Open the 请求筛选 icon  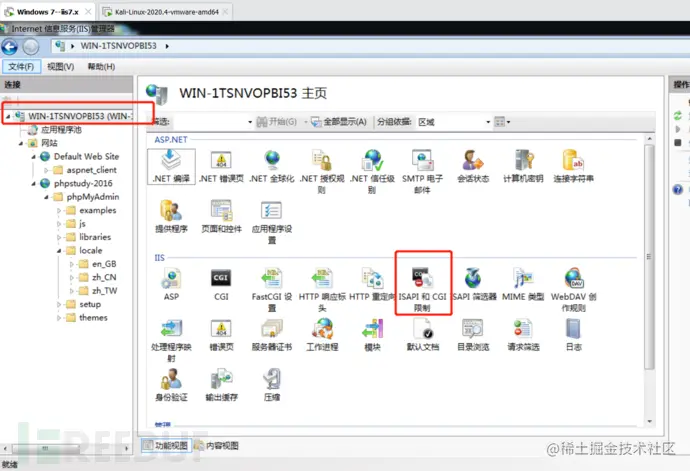(x=523, y=335)
